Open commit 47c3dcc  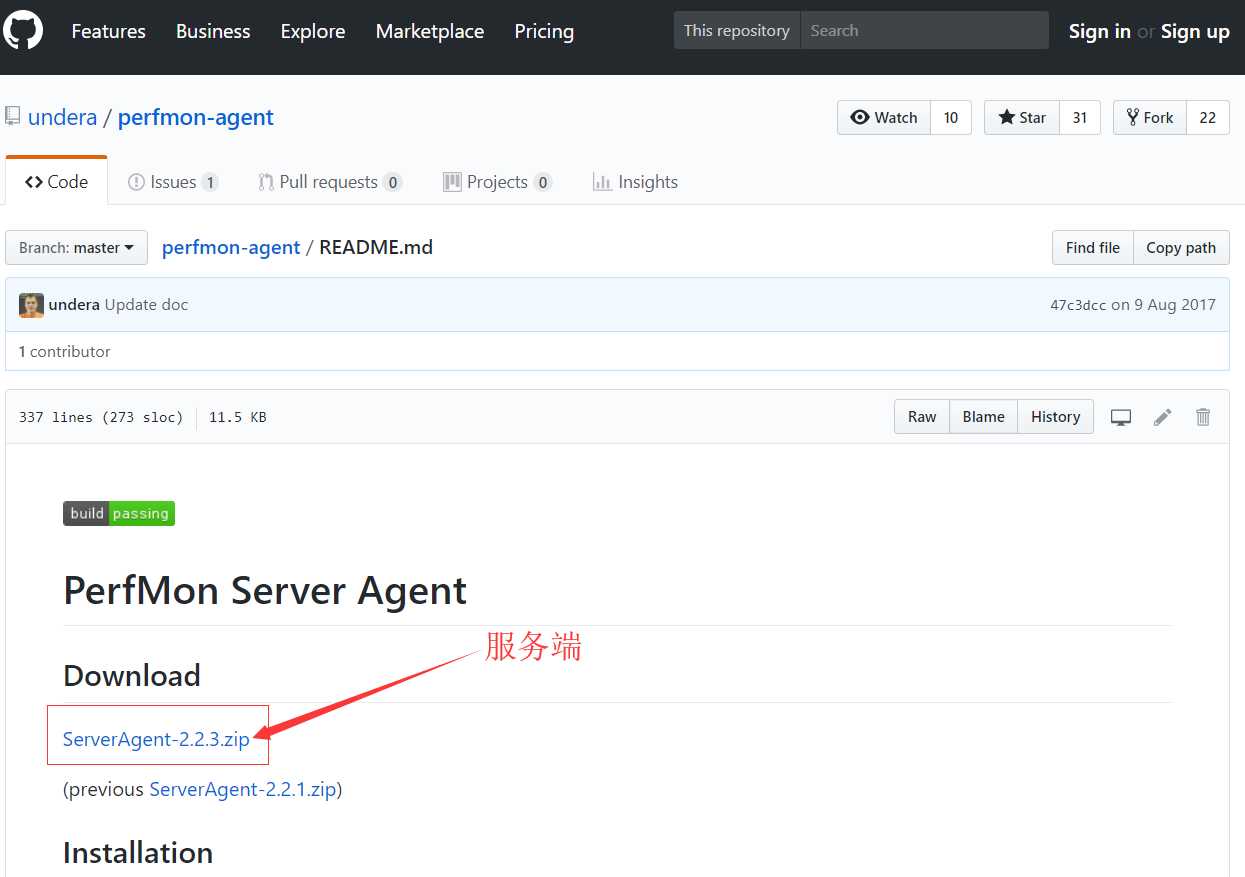click(x=1078, y=305)
